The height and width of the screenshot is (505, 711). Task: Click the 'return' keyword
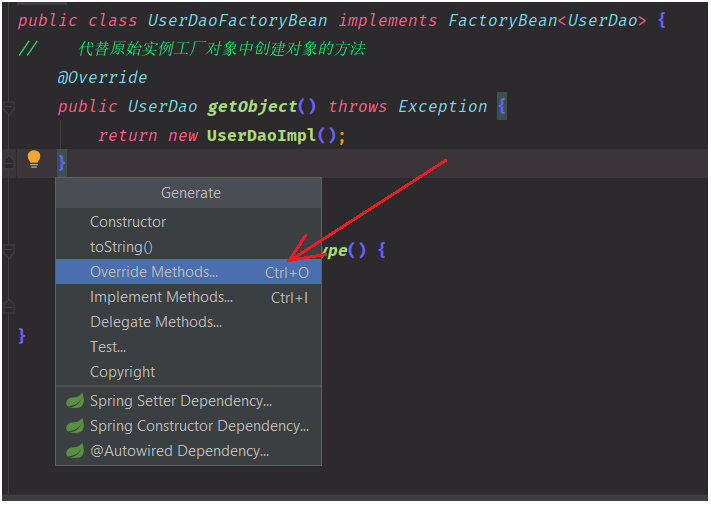click(x=128, y=136)
